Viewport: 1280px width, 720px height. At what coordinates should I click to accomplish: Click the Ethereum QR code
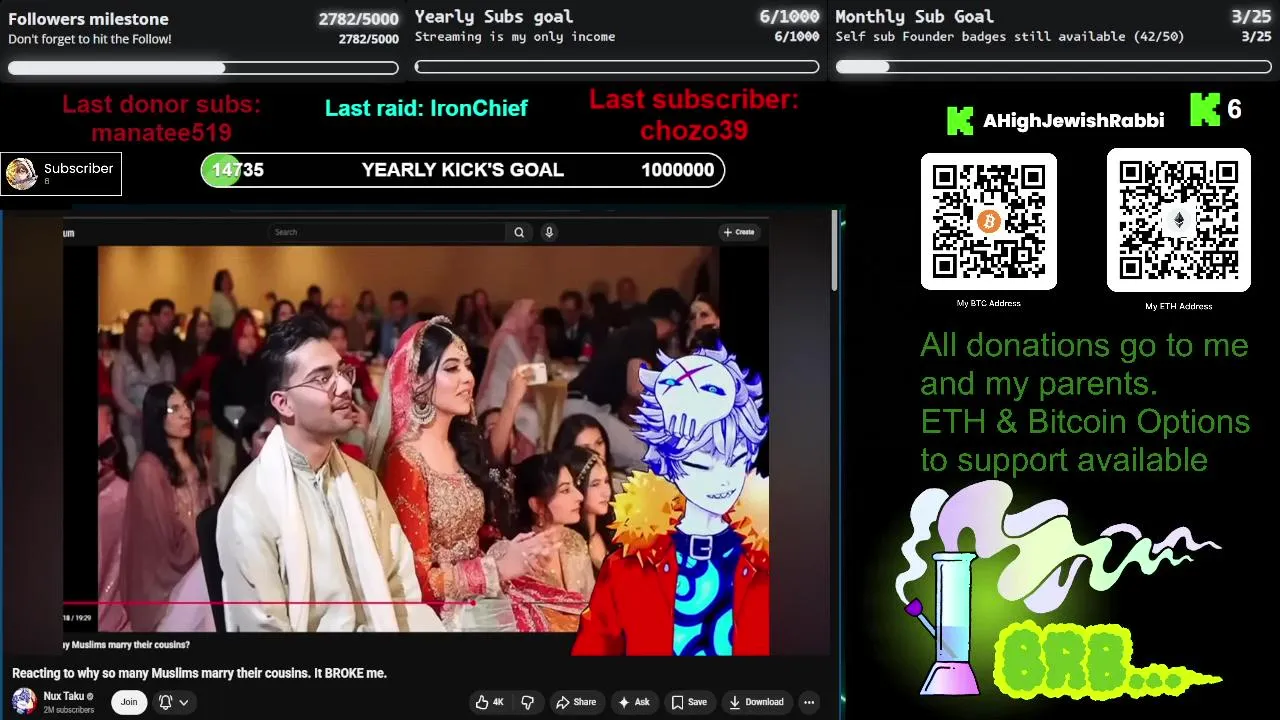pyautogui.click(x=1179, y=220)
